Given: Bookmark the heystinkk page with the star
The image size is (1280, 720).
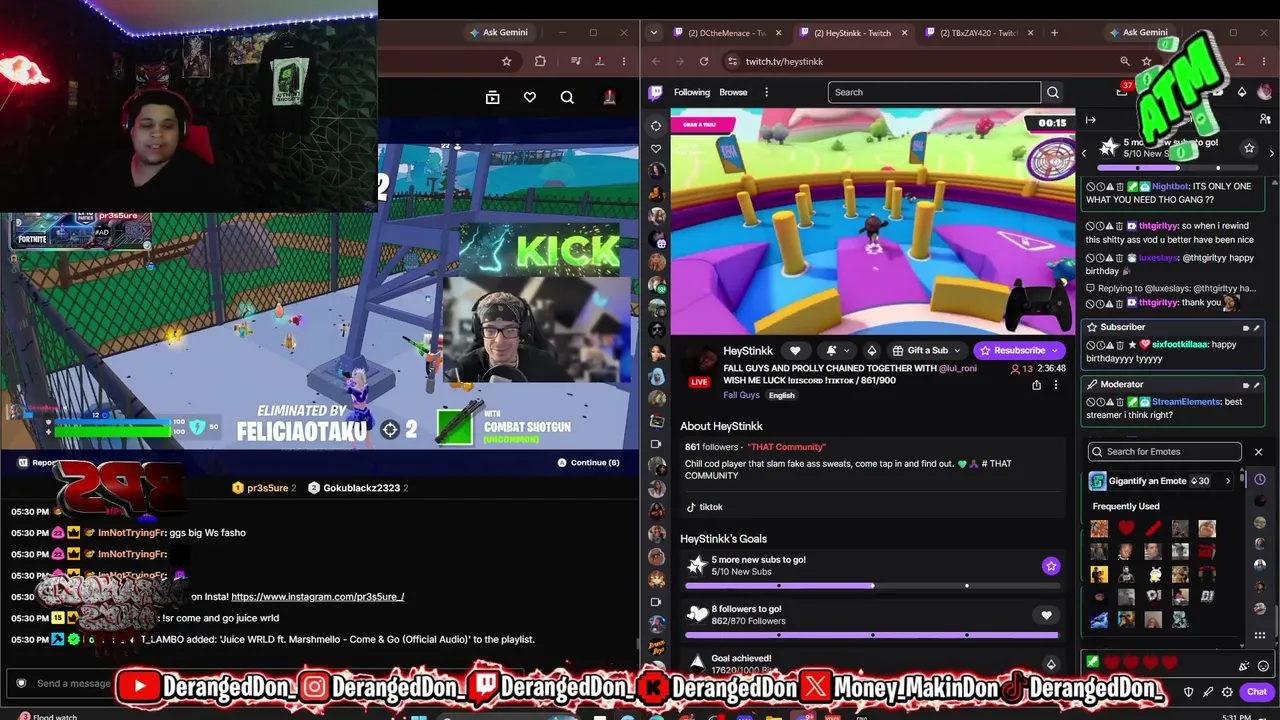Looking at the screenshot, I should click(1147, 61).
